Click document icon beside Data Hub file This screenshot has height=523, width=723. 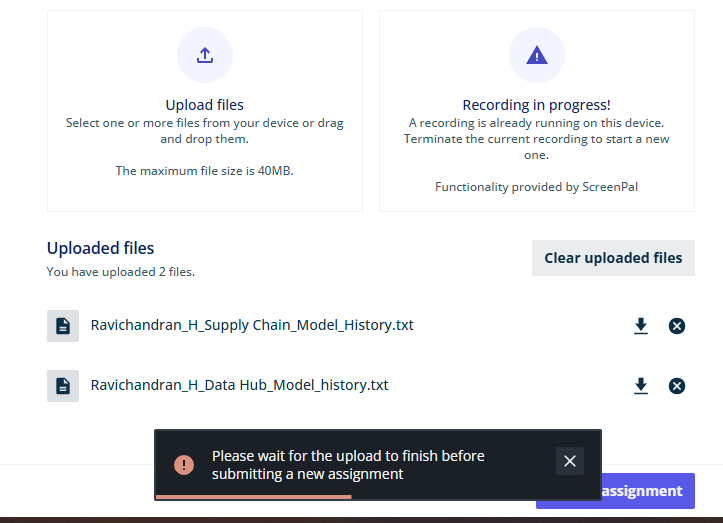tap(63, 386)
